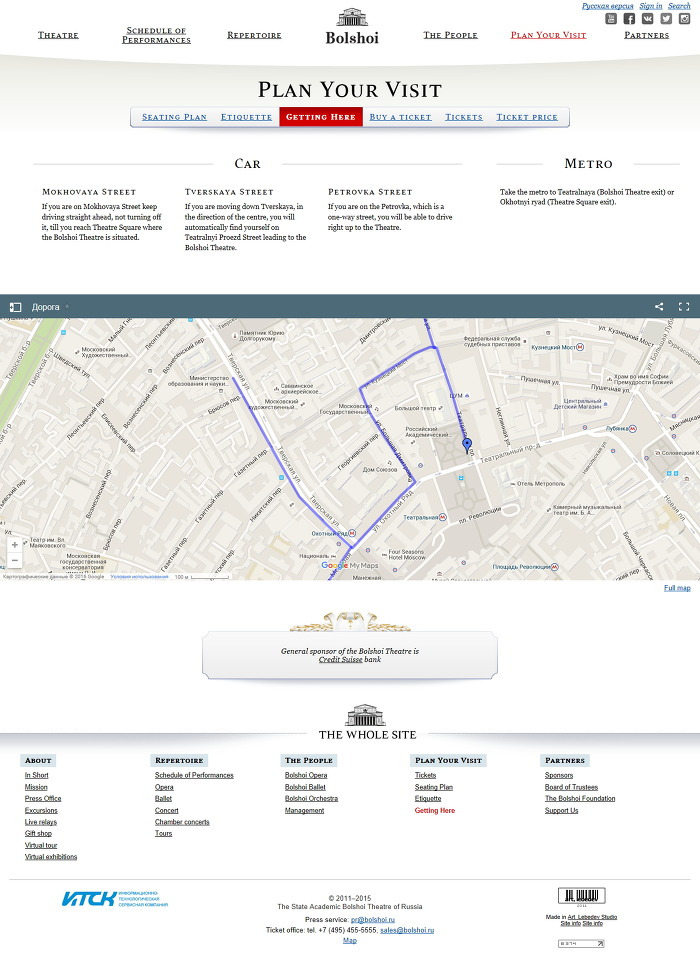
Task: Click the Kuznetsky Most metro marker
Action: click(x=580, y=347)
